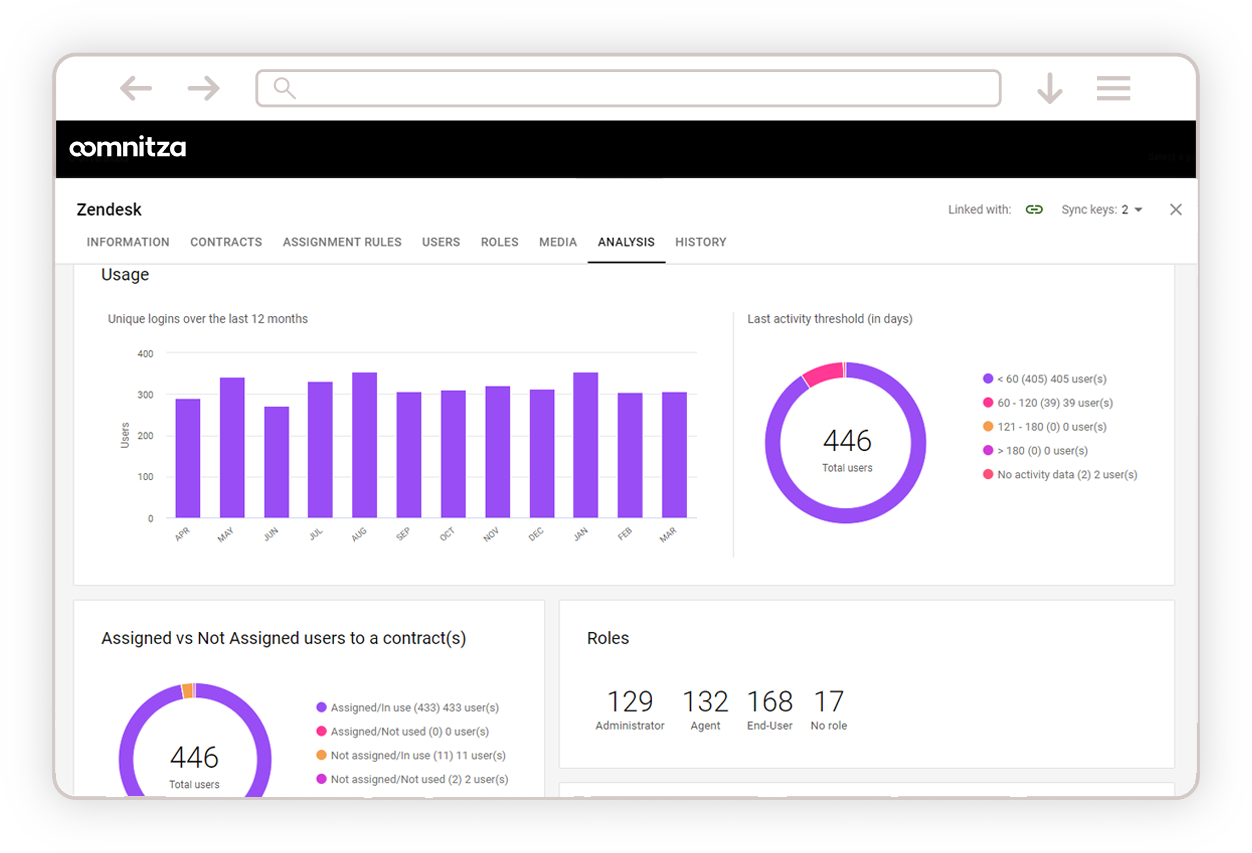Click '121 - 180 (0) 0 user(s)' legend text
This screenshot has width=1252, height=853.
[1052, 427]
